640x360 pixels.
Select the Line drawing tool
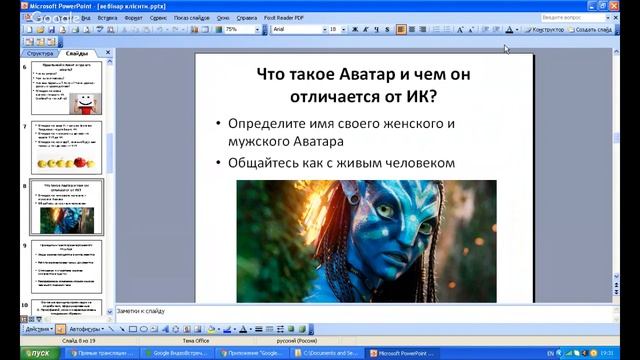(111, 329)
